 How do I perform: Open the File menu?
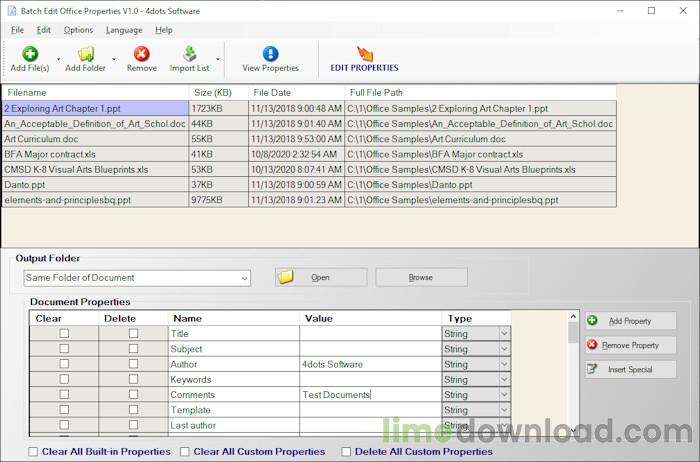click(x=17, y=30)
